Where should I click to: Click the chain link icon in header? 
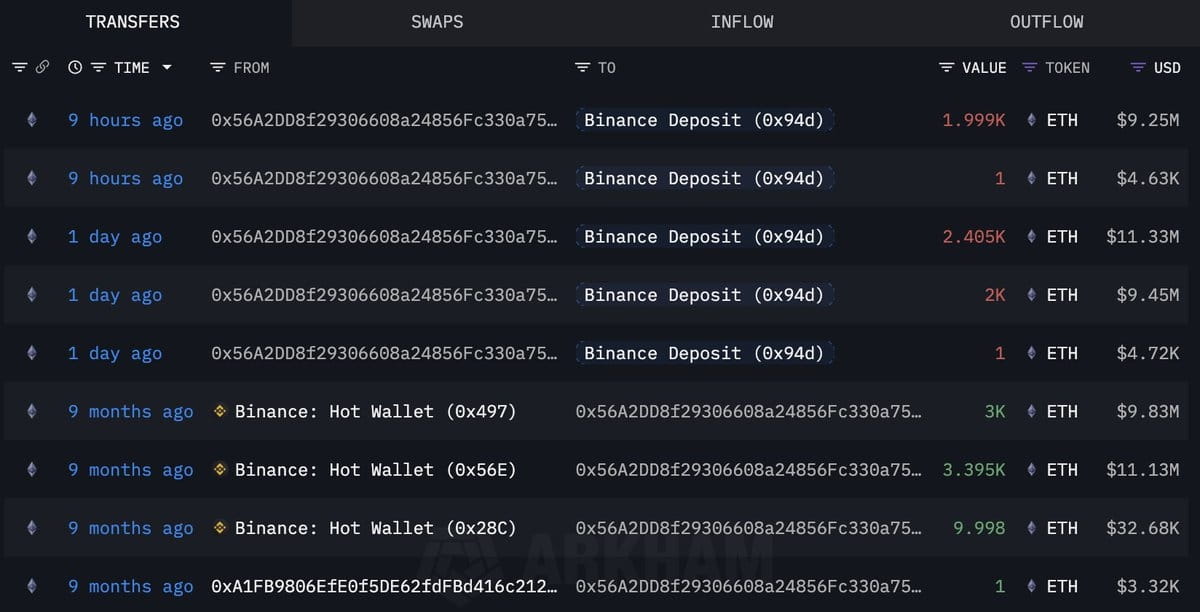tap(42, 67)
